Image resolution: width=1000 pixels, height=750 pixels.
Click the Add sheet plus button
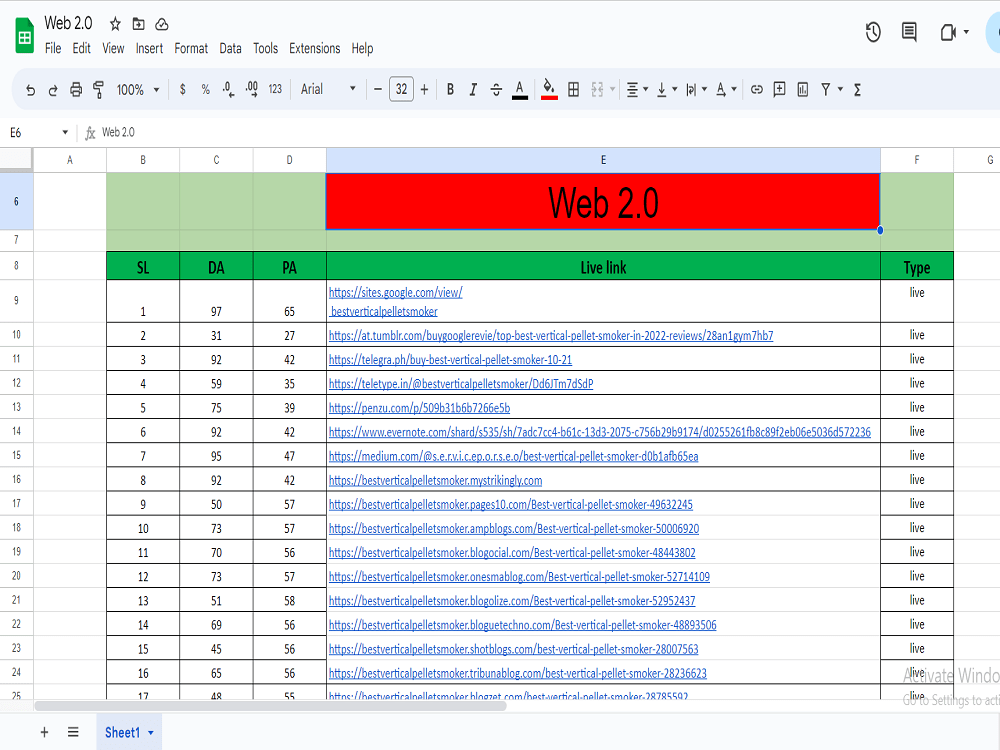pos(44,732)
